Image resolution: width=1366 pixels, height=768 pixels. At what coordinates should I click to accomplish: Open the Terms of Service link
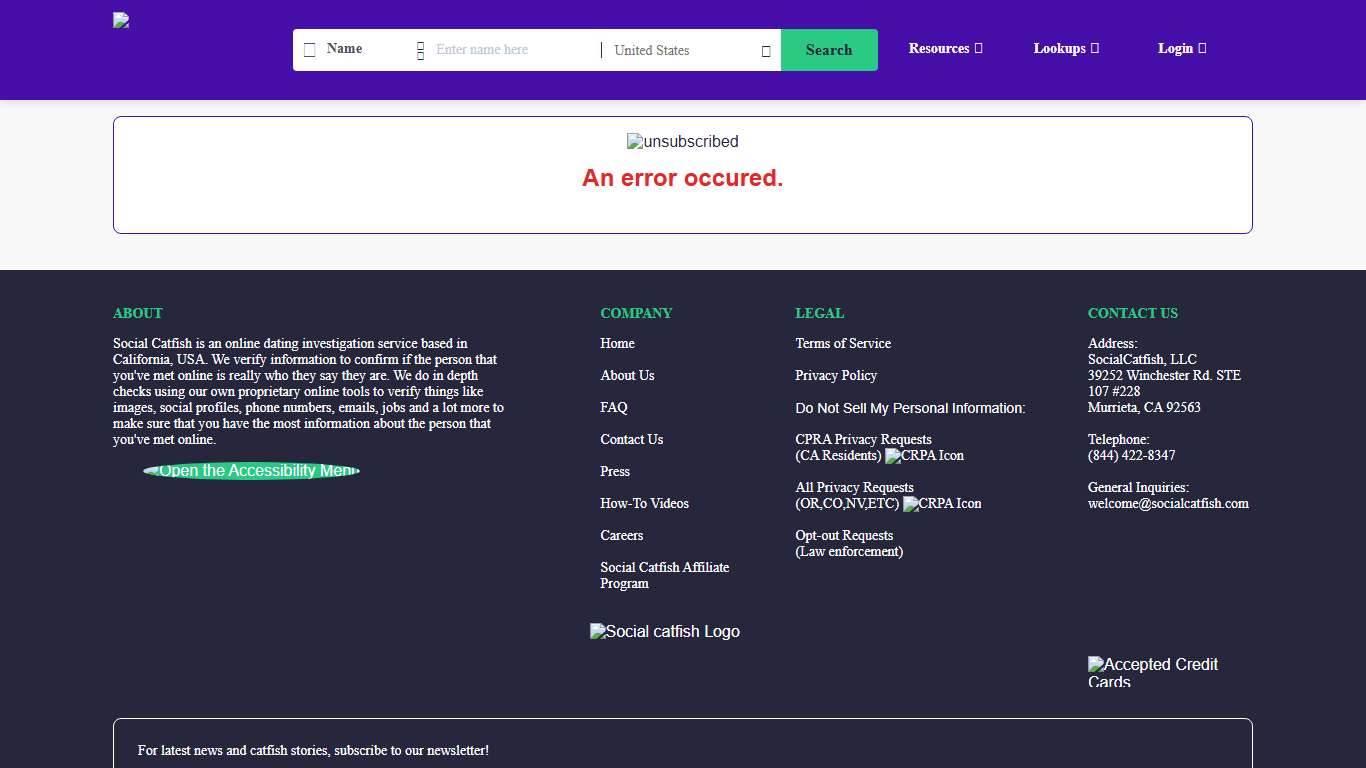[x=843, y=343]
